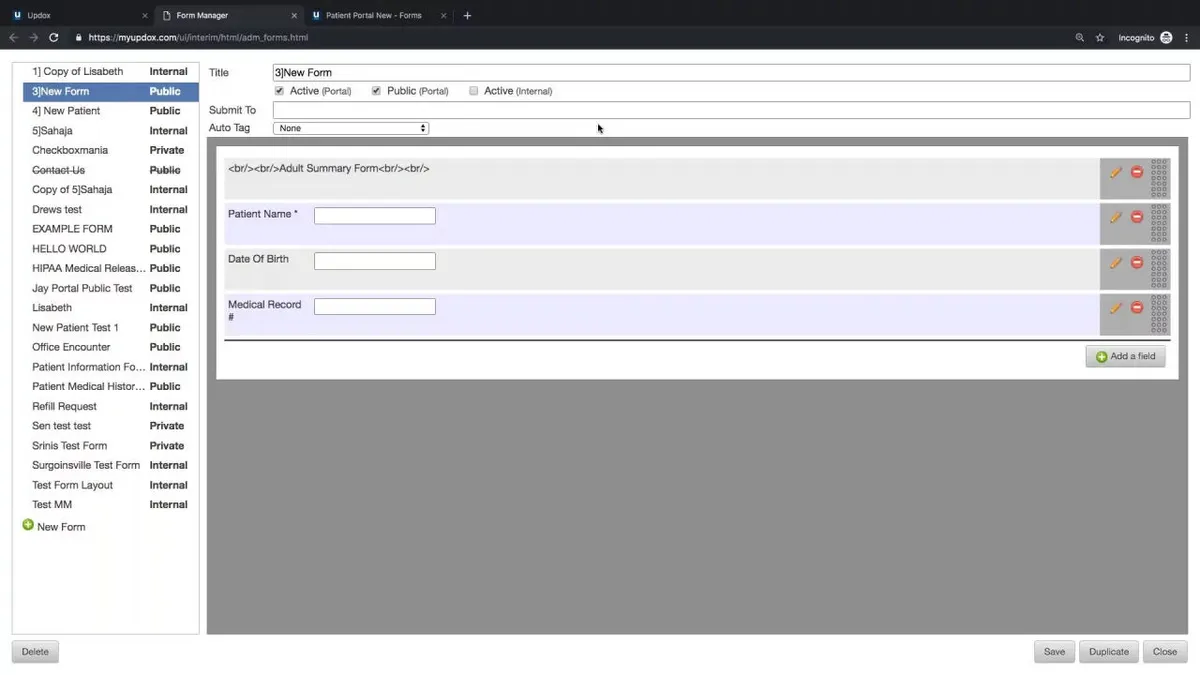Image resolution: width=1200 pixels, height=675 pixels.
Task: Grab the Medical Record # drag handle
Action: (x=1159, y=314)
